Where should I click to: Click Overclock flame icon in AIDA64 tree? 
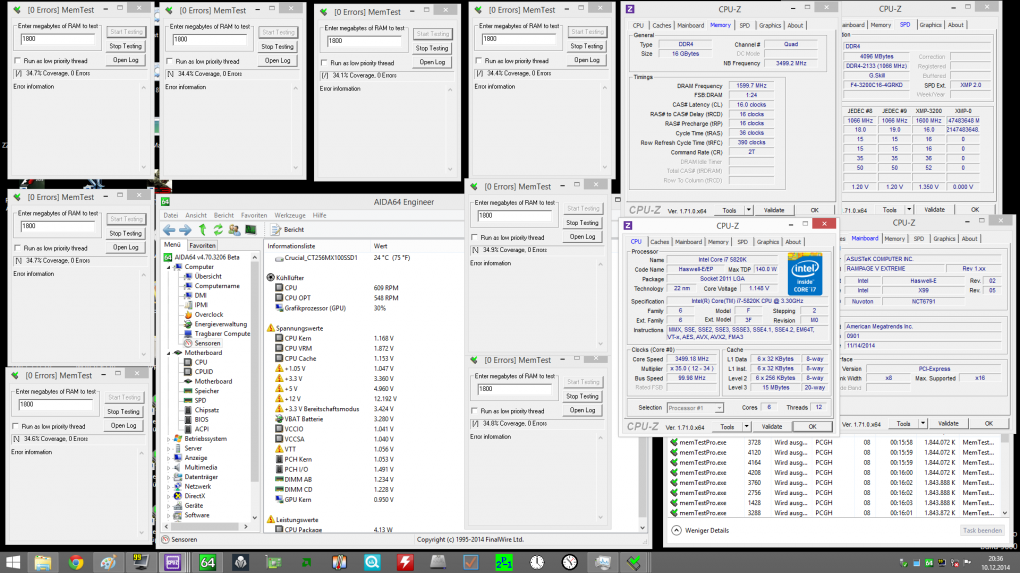click(188, 314)
